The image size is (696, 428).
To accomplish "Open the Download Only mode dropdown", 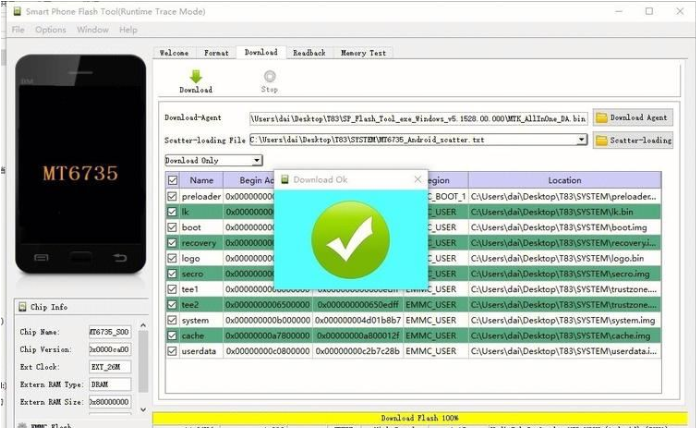I will [214, 160].
